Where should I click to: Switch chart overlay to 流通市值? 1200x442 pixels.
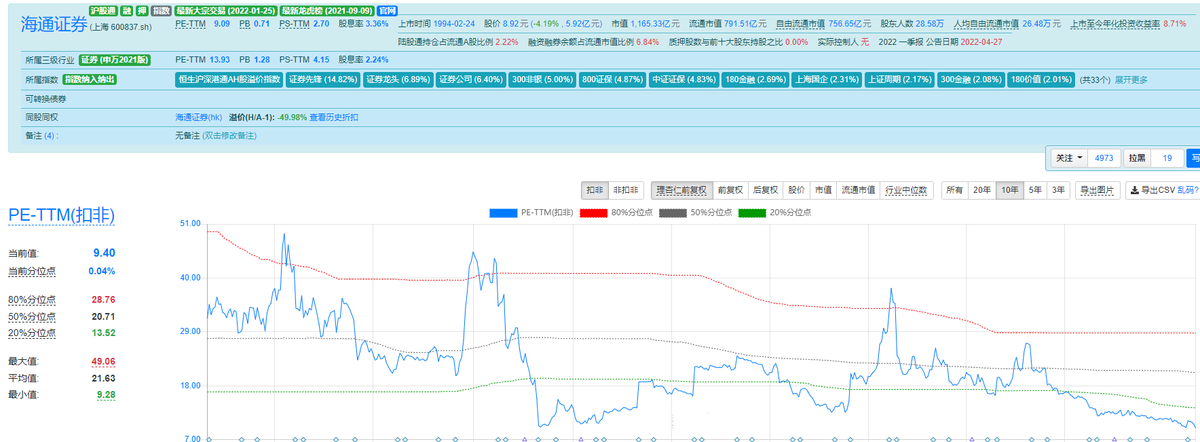[x=856, y=189]
